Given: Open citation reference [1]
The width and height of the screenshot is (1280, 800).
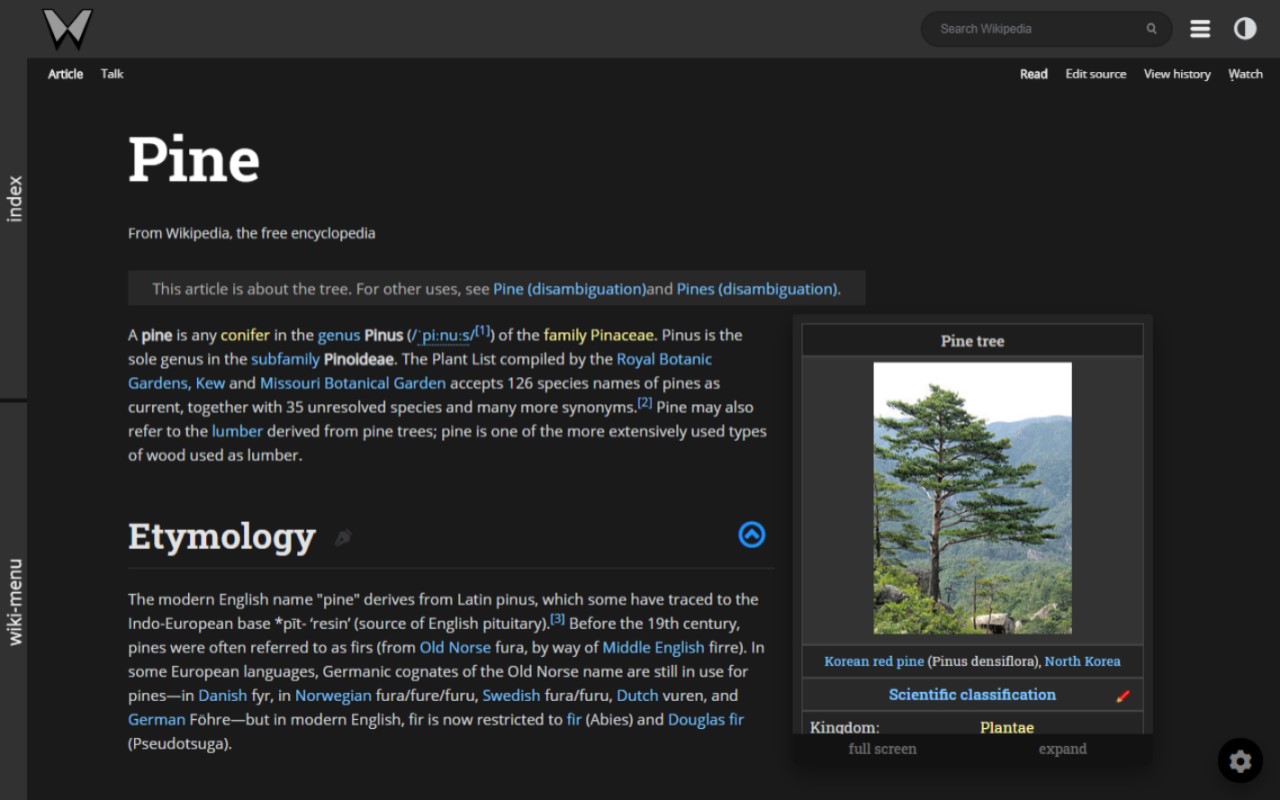Looking at the screenshot, I should click(483, 331).
